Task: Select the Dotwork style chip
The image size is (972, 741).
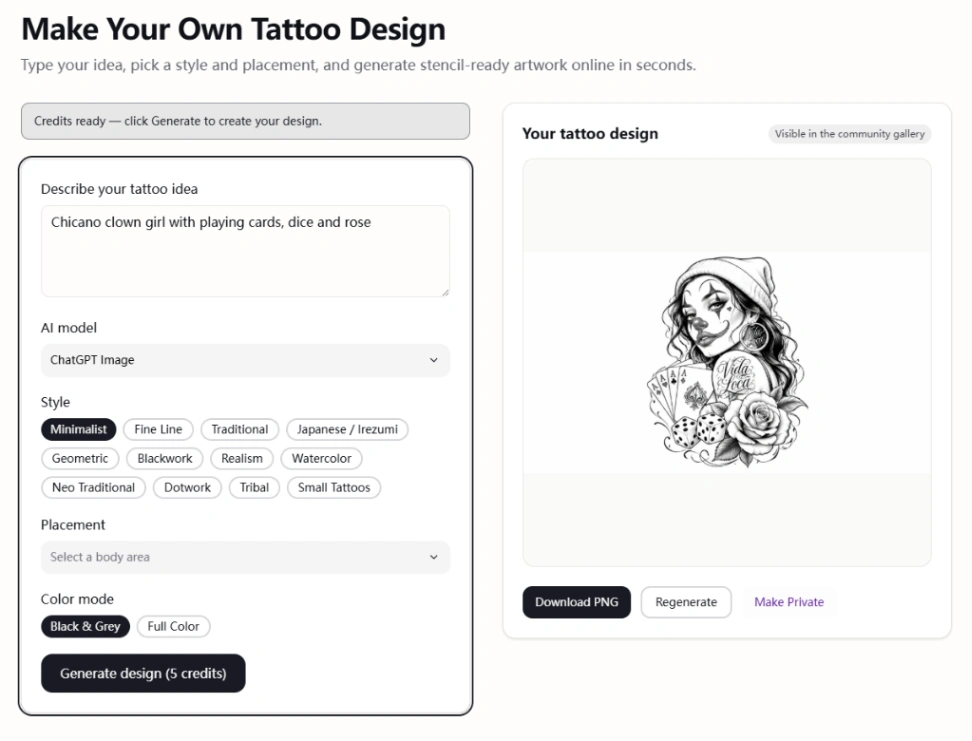Action: (x=187, y=487)
